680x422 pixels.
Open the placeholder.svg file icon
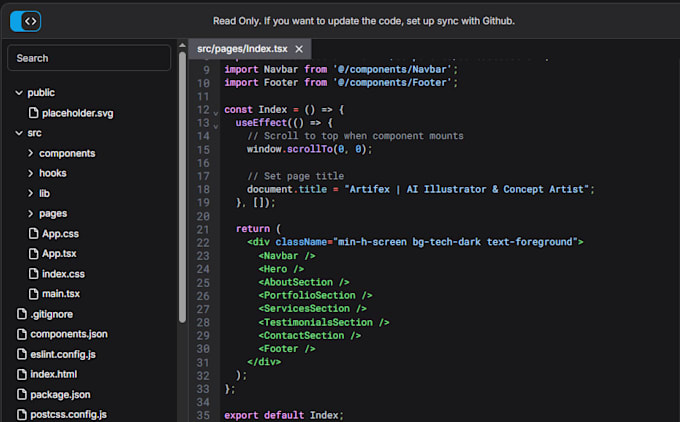pyautogui.click(x=32, y=113)
